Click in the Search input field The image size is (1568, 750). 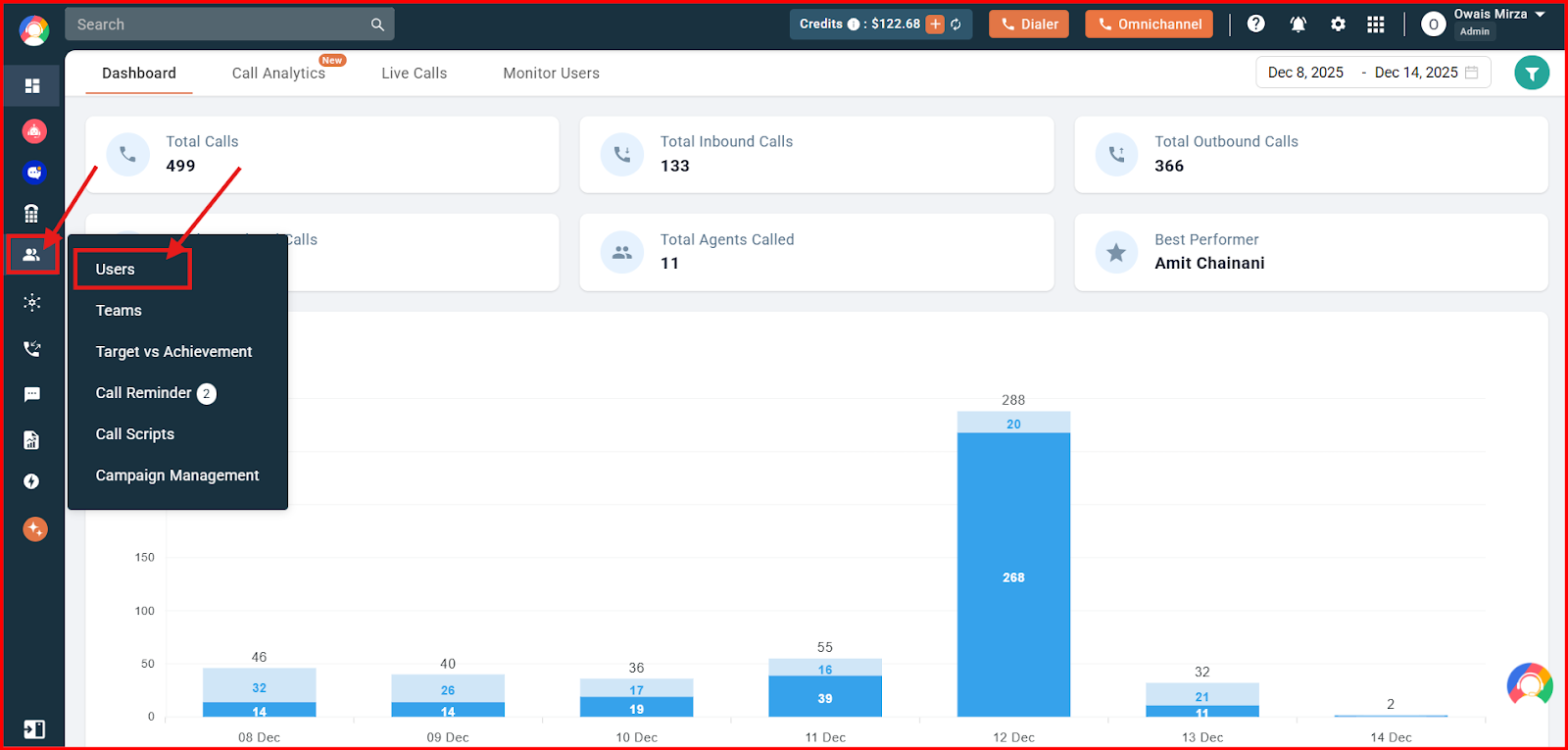(229, 25)
